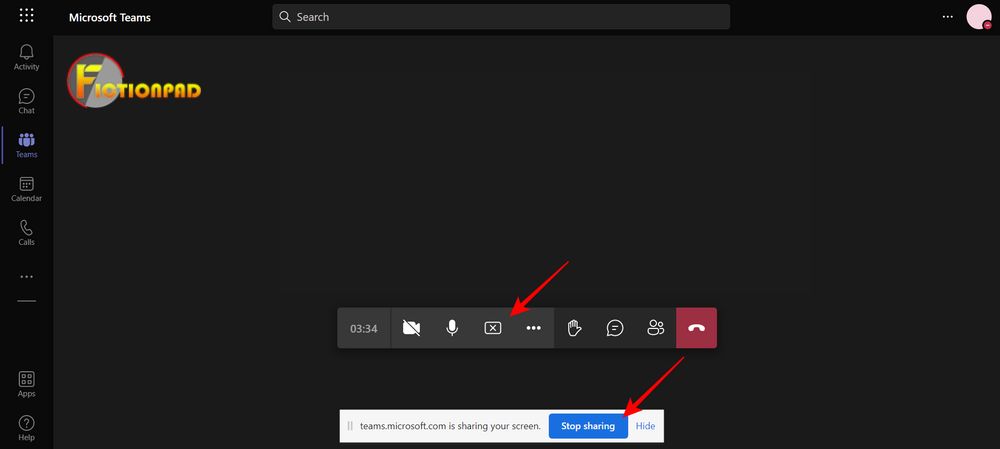Screen dimensions: 1000x449
Task: Turn the camera on
Action: pyautogui.click(x=411, y=328)
